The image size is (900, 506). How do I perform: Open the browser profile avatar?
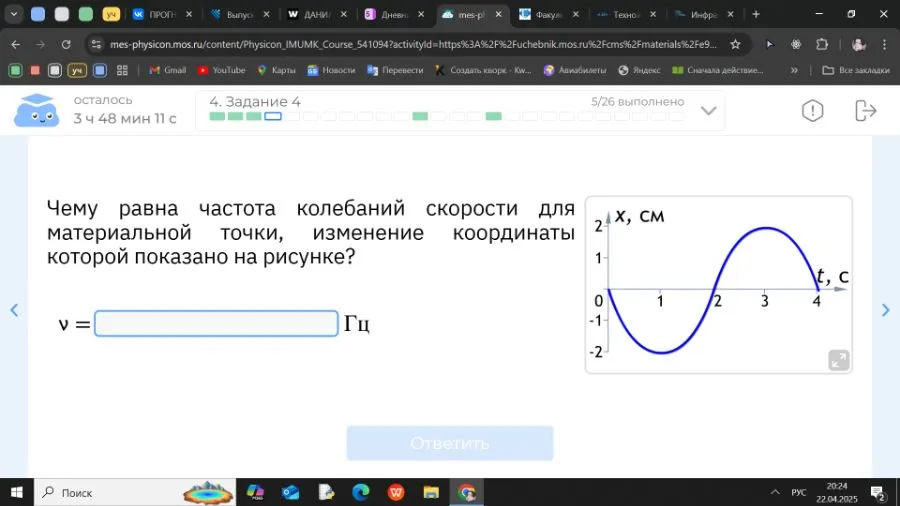coord(859,44)
